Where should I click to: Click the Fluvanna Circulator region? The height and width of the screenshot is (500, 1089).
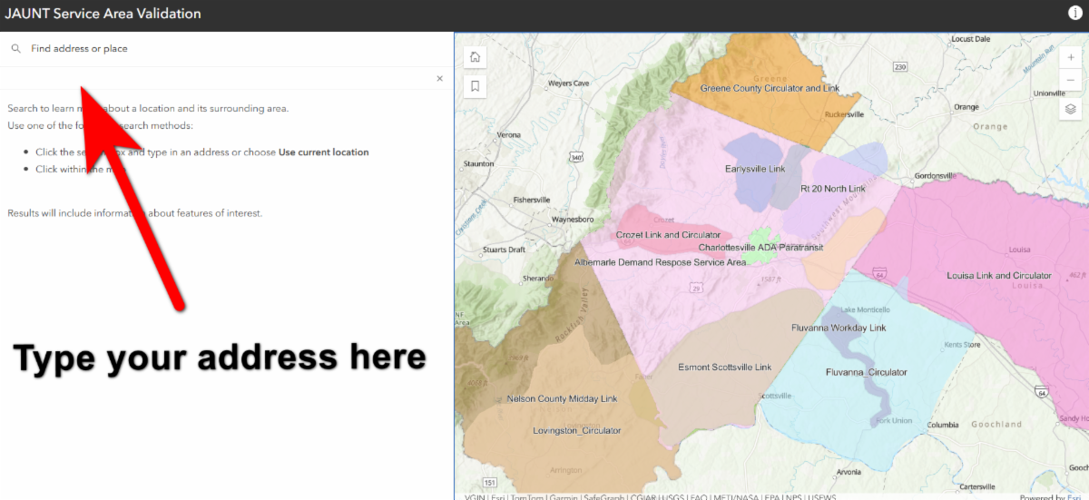tap(866, 372)
